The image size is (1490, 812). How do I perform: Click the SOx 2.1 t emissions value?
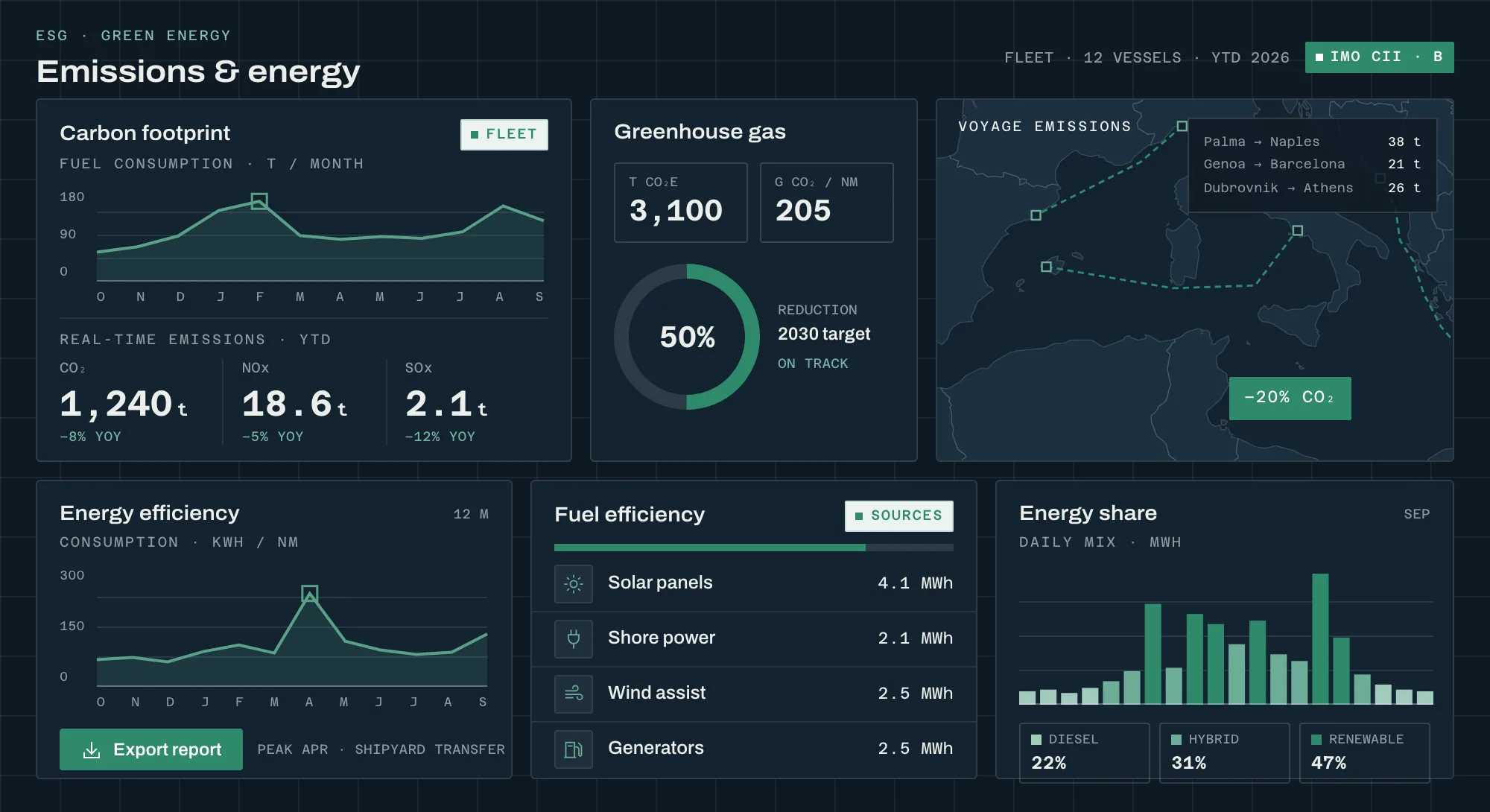[446, 405]
